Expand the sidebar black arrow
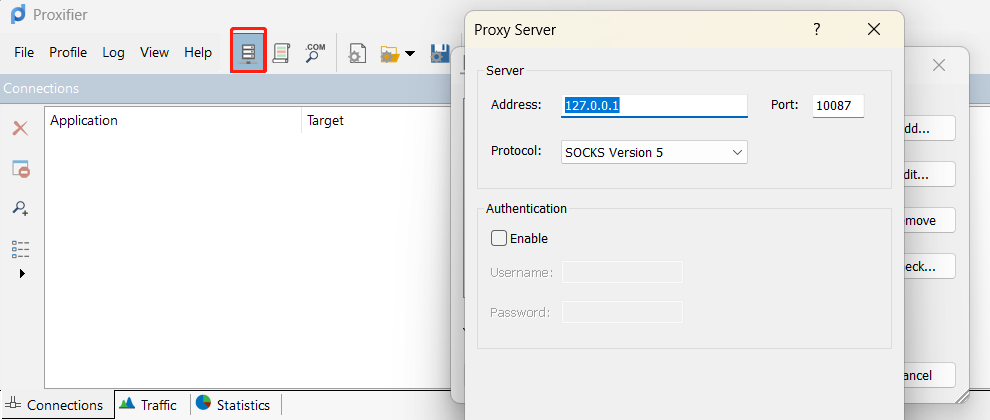The image size is (990, 420). click(x=22, y=273)
